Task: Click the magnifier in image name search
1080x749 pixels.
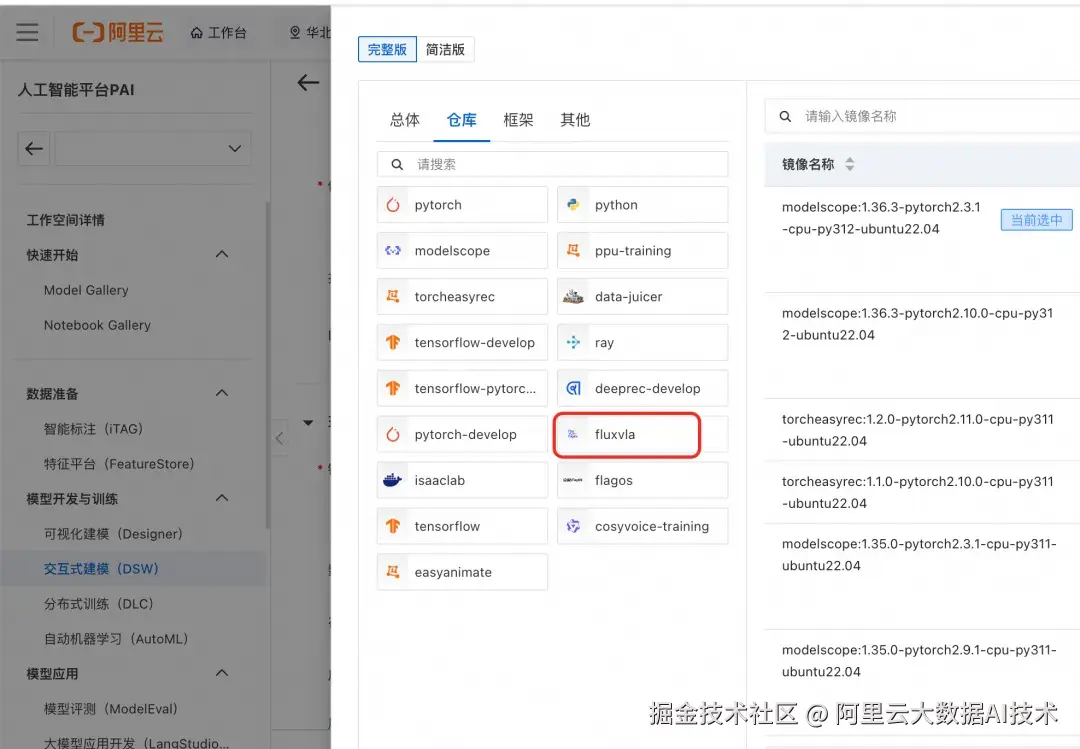Action: (x=785, y=116)
